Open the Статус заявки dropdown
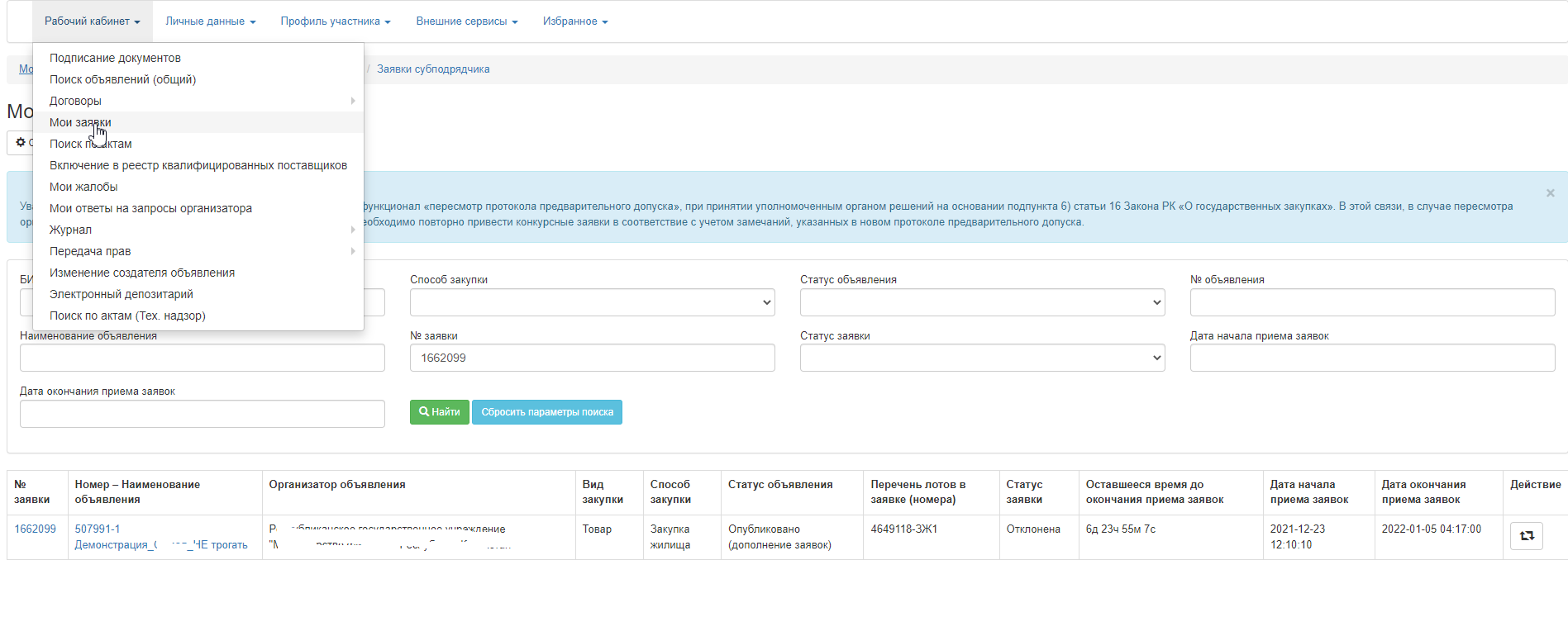Image resolution: width=1568 pixels, height=636 pixels. coord(982,358)
